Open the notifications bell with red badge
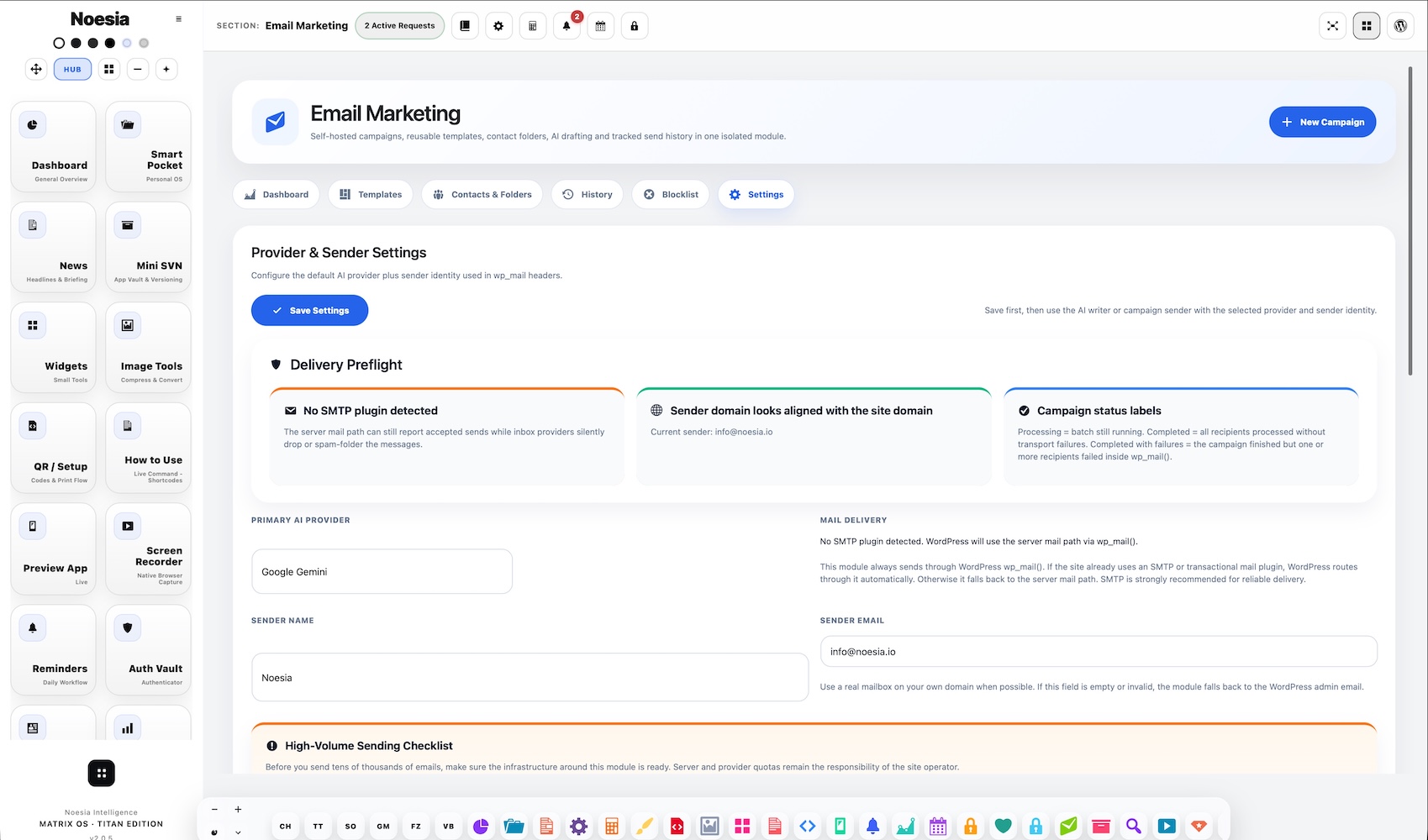Viewport: 1428px width, 840px height. tap(566, 26)
